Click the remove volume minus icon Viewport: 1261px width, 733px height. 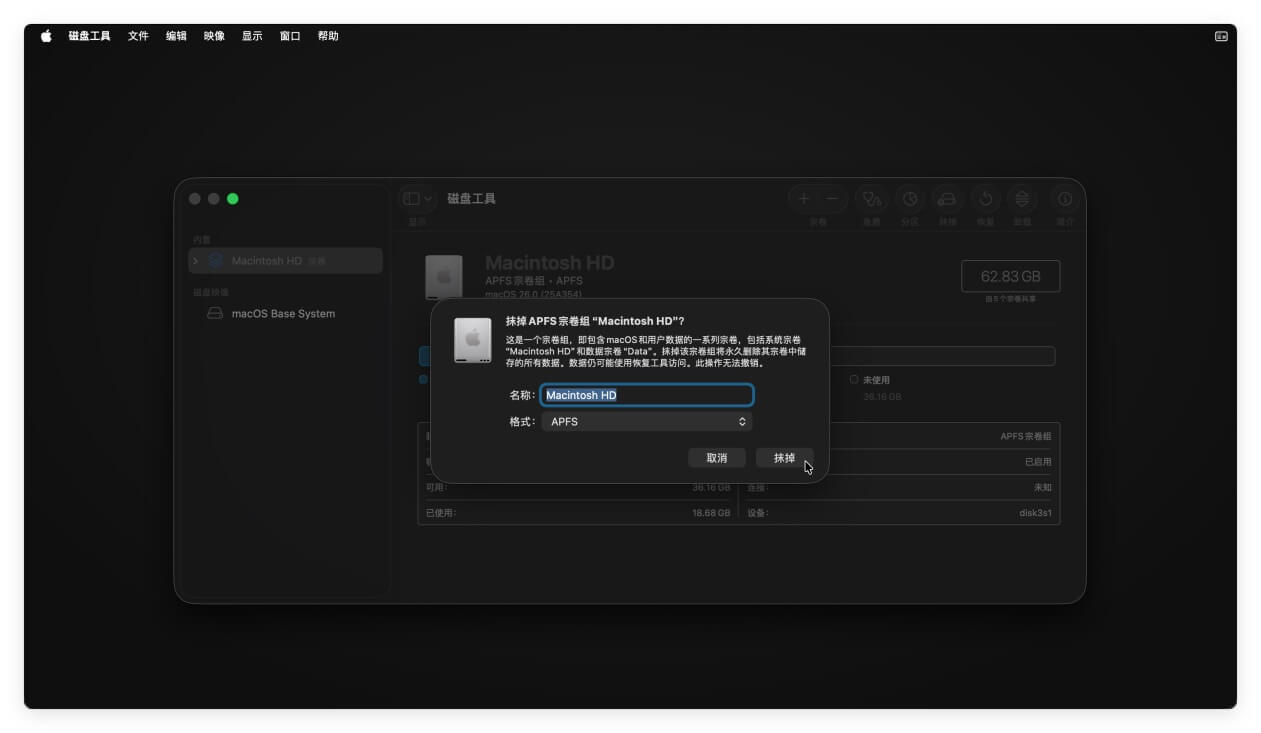click(832, 198)
